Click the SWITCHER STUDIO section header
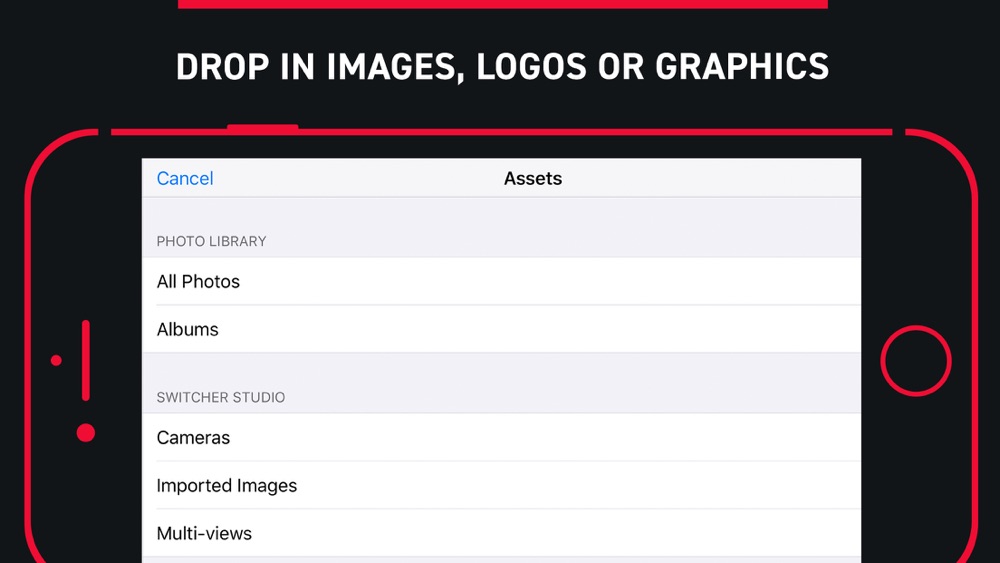 point(221,397)
